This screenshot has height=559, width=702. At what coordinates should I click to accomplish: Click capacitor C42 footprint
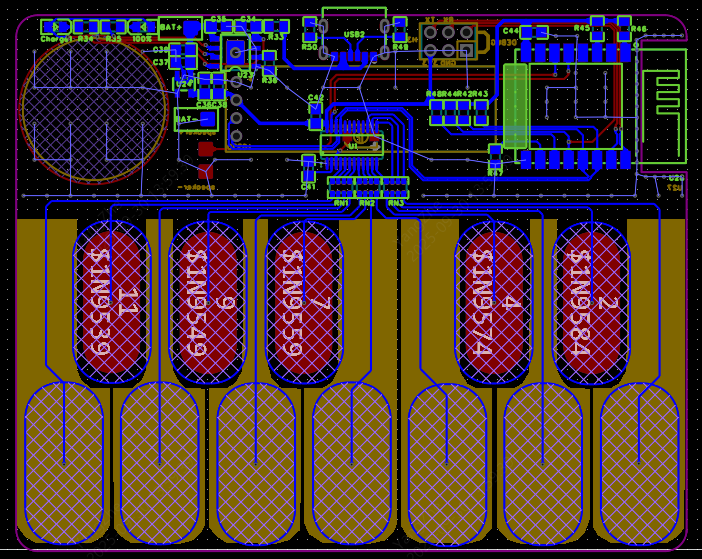(x=316, y=111)
